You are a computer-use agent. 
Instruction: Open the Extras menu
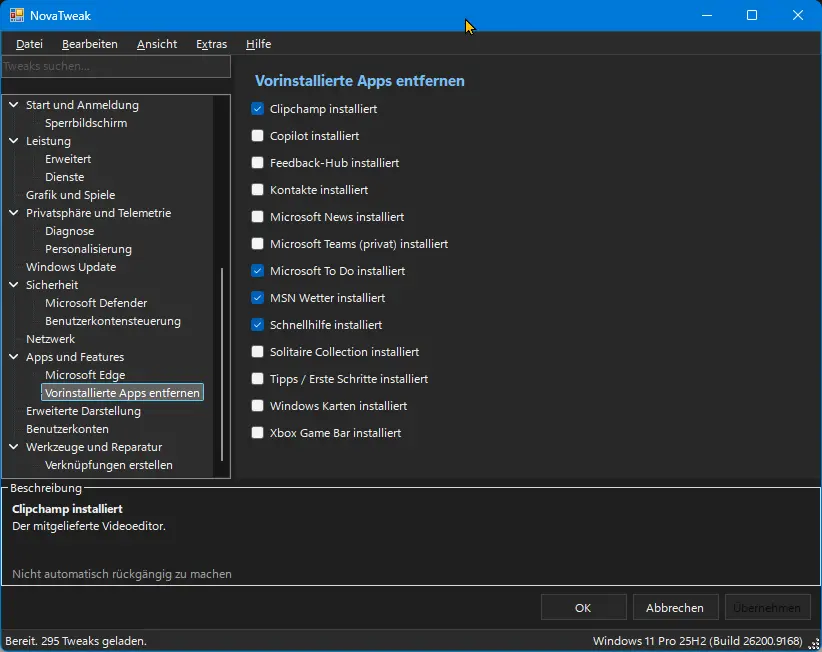click(211, 44)
